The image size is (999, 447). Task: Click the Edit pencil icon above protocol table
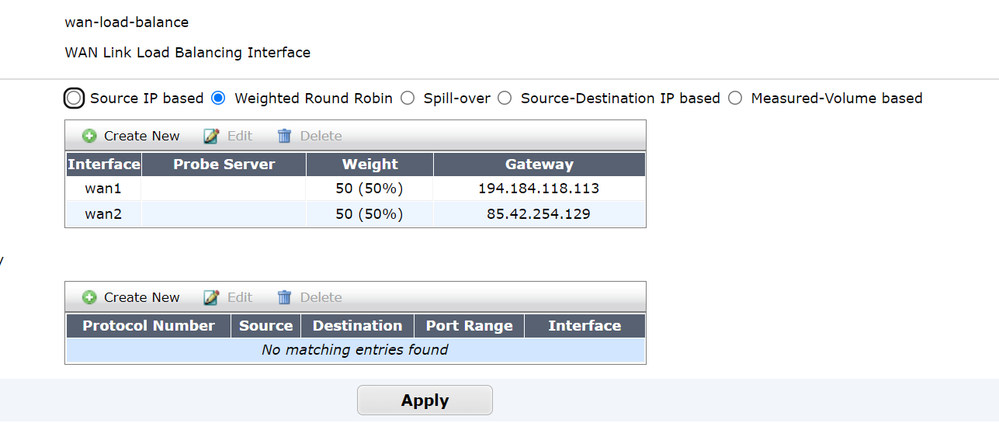[211, 297]
